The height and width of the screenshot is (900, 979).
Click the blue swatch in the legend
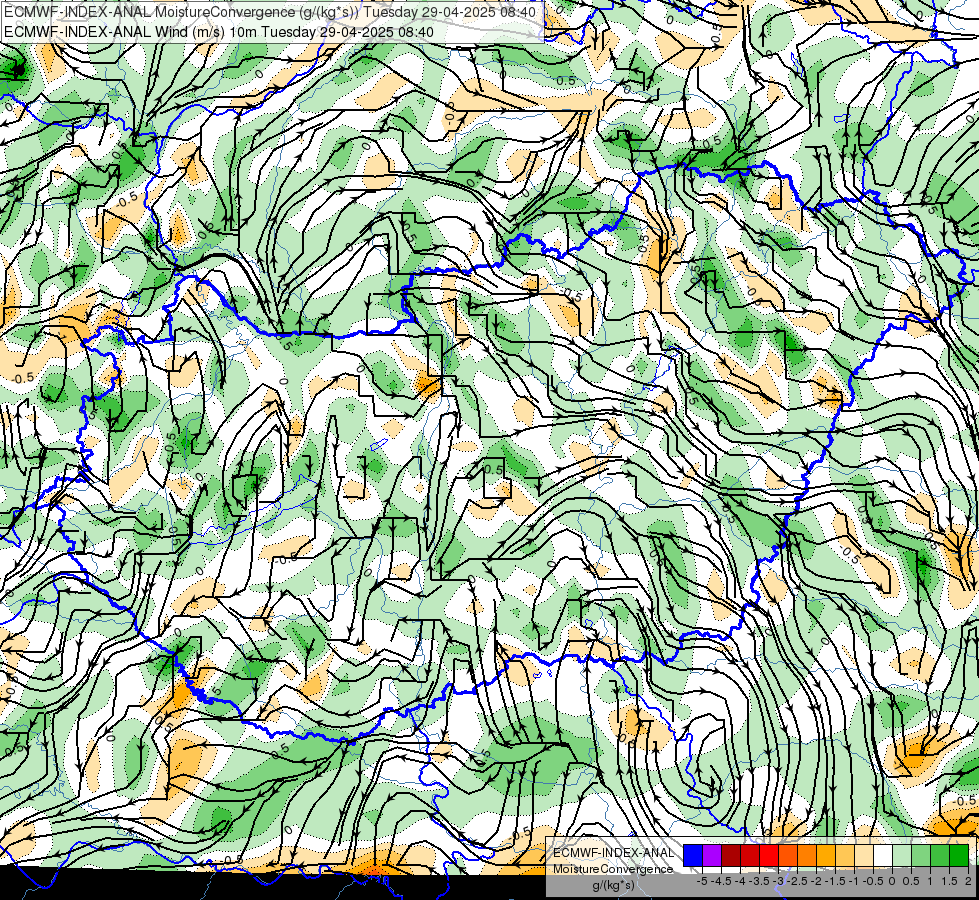pyautogui.click(x=693, y=856)
